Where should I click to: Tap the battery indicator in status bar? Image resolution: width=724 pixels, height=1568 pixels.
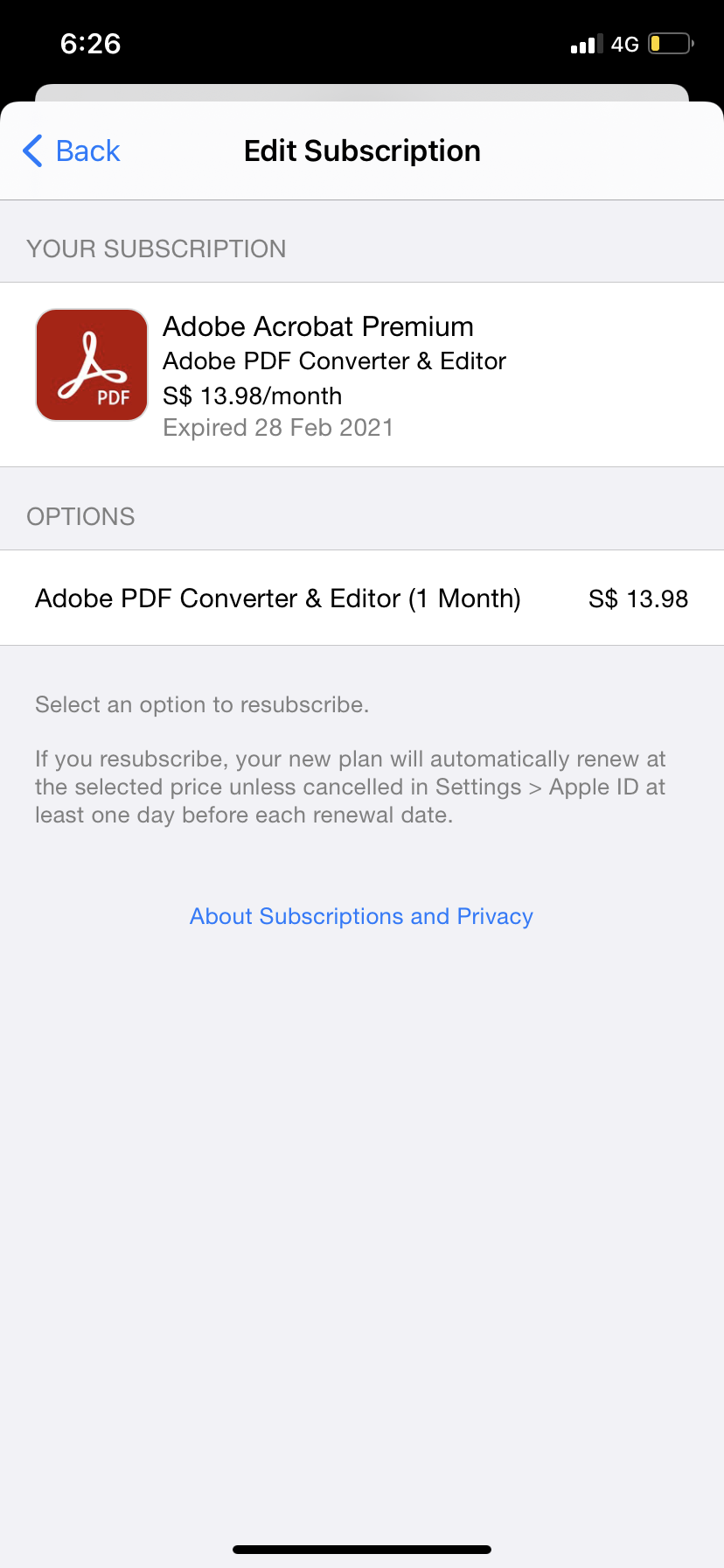[x=670, y=44]
